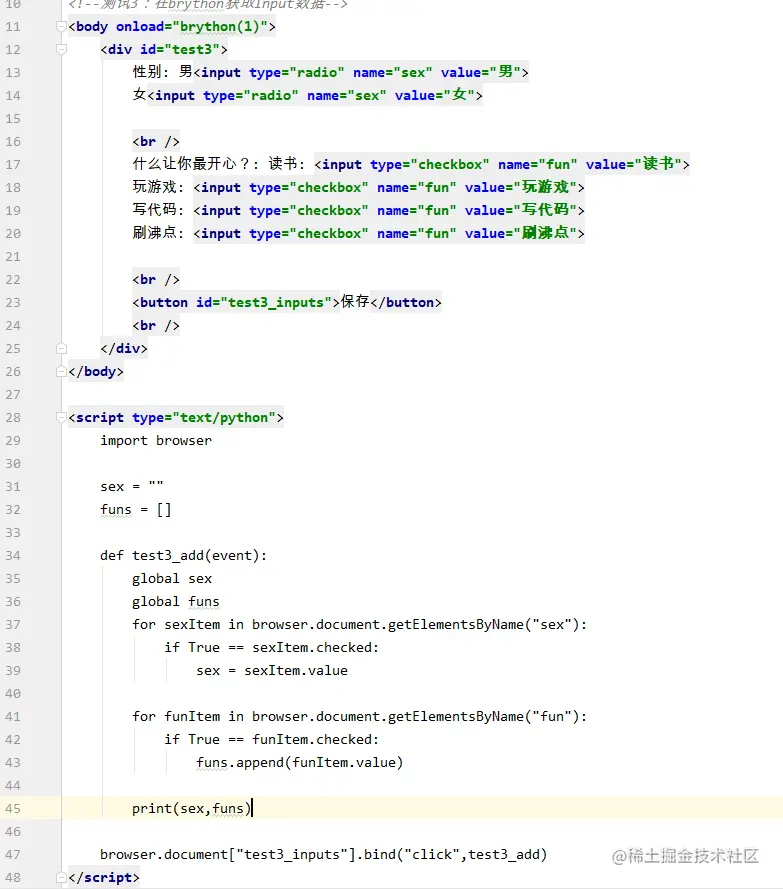Image resolution: width=783 pixels, height=889 pixels.
Task: Click the 'if True == sexItem.checked:' line
Action: click(272, 647)
